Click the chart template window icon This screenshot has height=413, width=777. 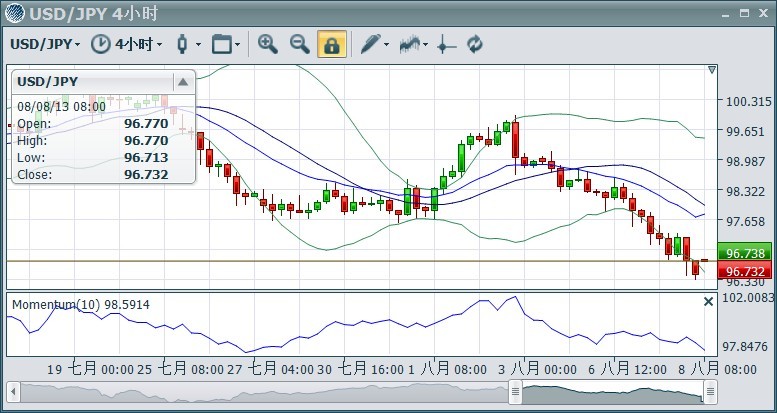(x=222, y=44)
